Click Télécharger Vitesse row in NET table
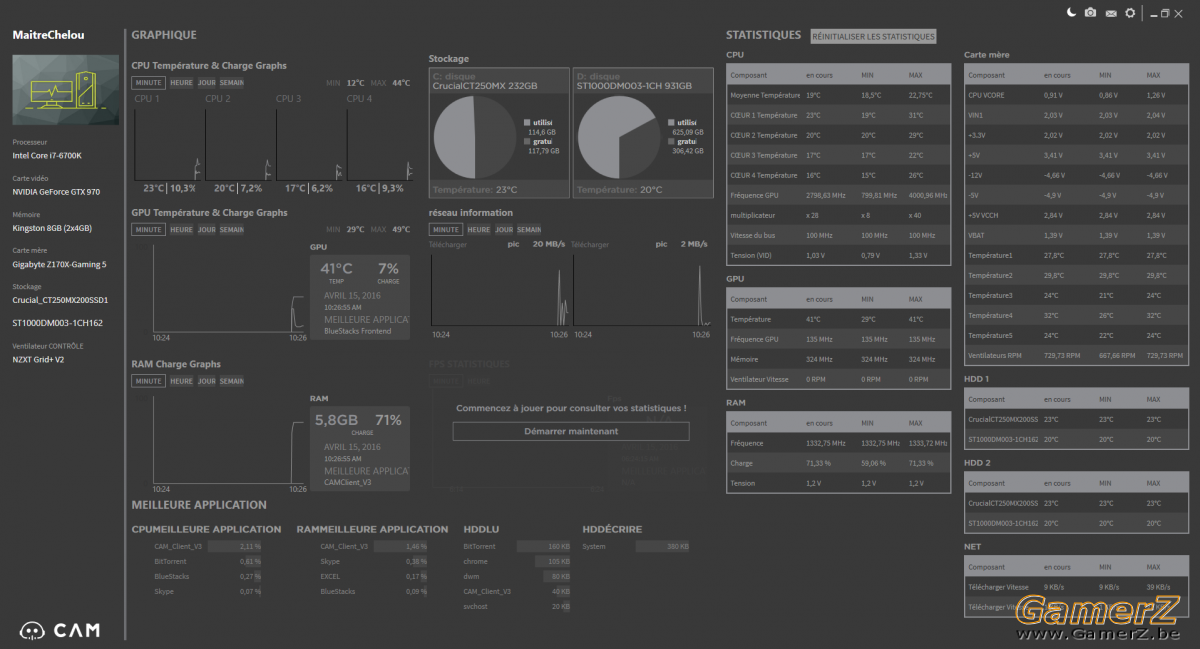This screenshot has width=1200, height=649. 1076,587
